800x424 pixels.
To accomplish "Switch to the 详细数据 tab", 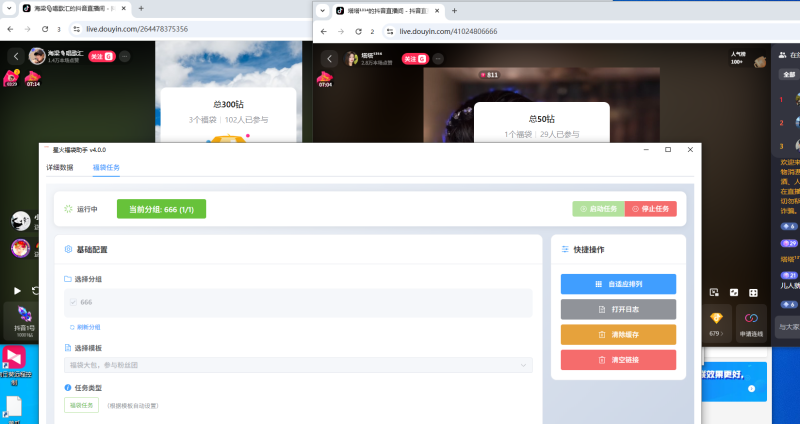I will (x=60, y=167).
